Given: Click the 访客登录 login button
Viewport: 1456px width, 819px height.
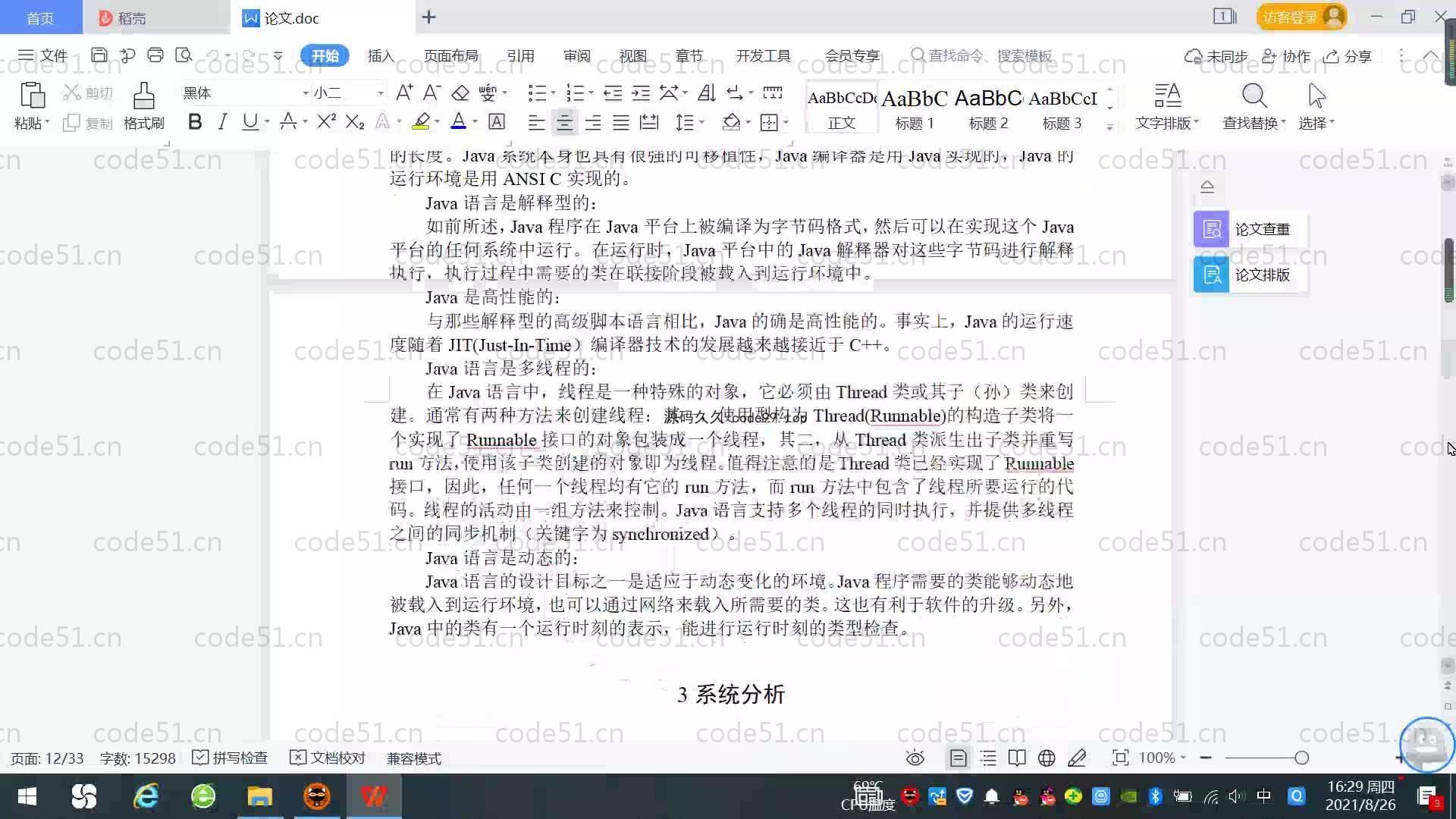Looking at the screenshot, I should (1301, 17).
